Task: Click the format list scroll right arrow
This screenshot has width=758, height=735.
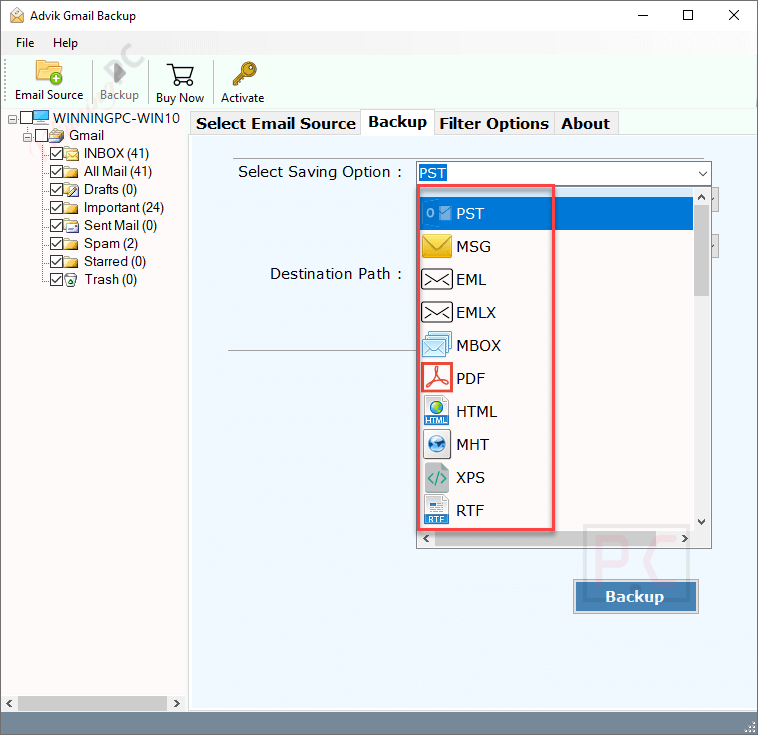Action: pyautogui.click(x=685, y=539)
